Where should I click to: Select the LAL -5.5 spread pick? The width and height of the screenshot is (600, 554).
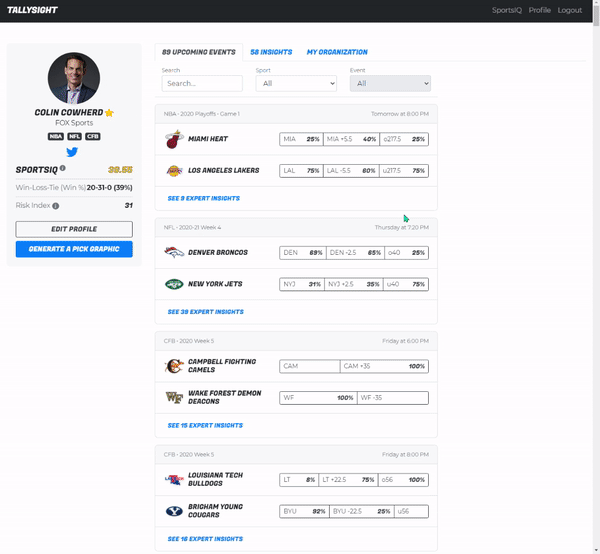[351, 171]
